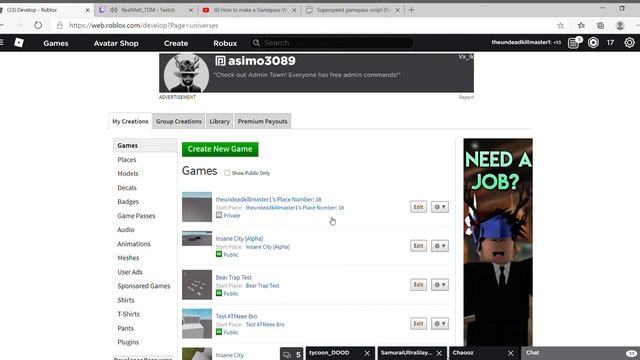Reload the page with browser refresh icon
The width and height of the screenshot is (640, 360).
click(38, 25)
